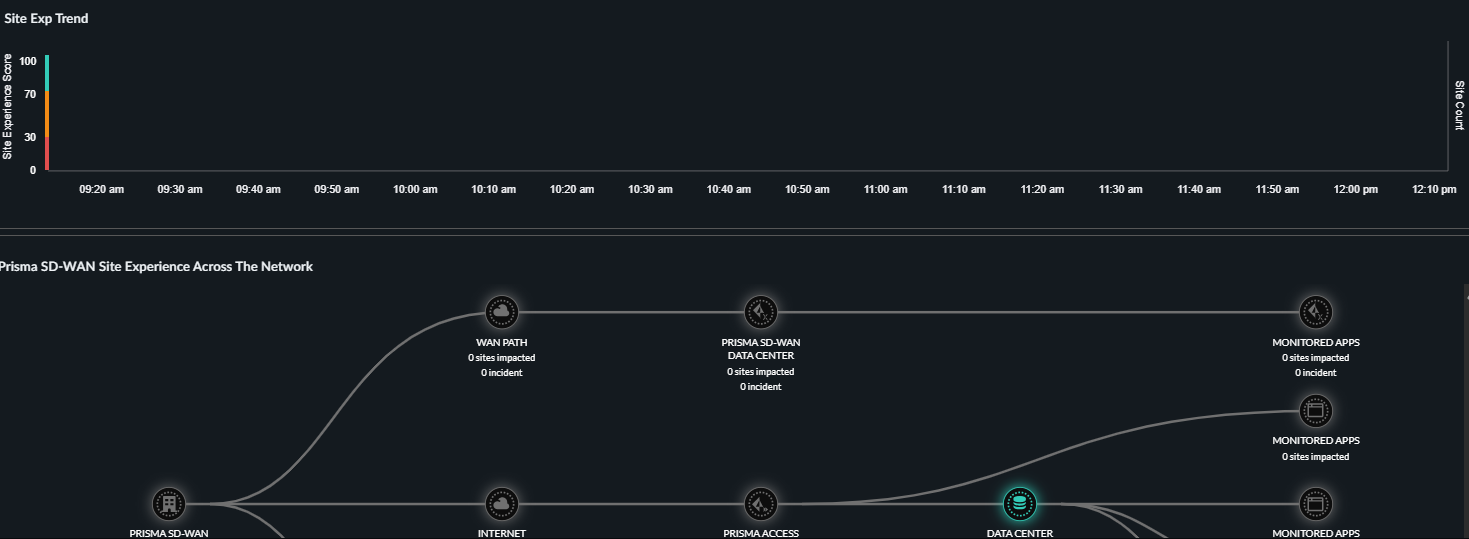
Task: Click the 'Site Count' axis label
Action: pyautogui.click(x=1459, y=106)
